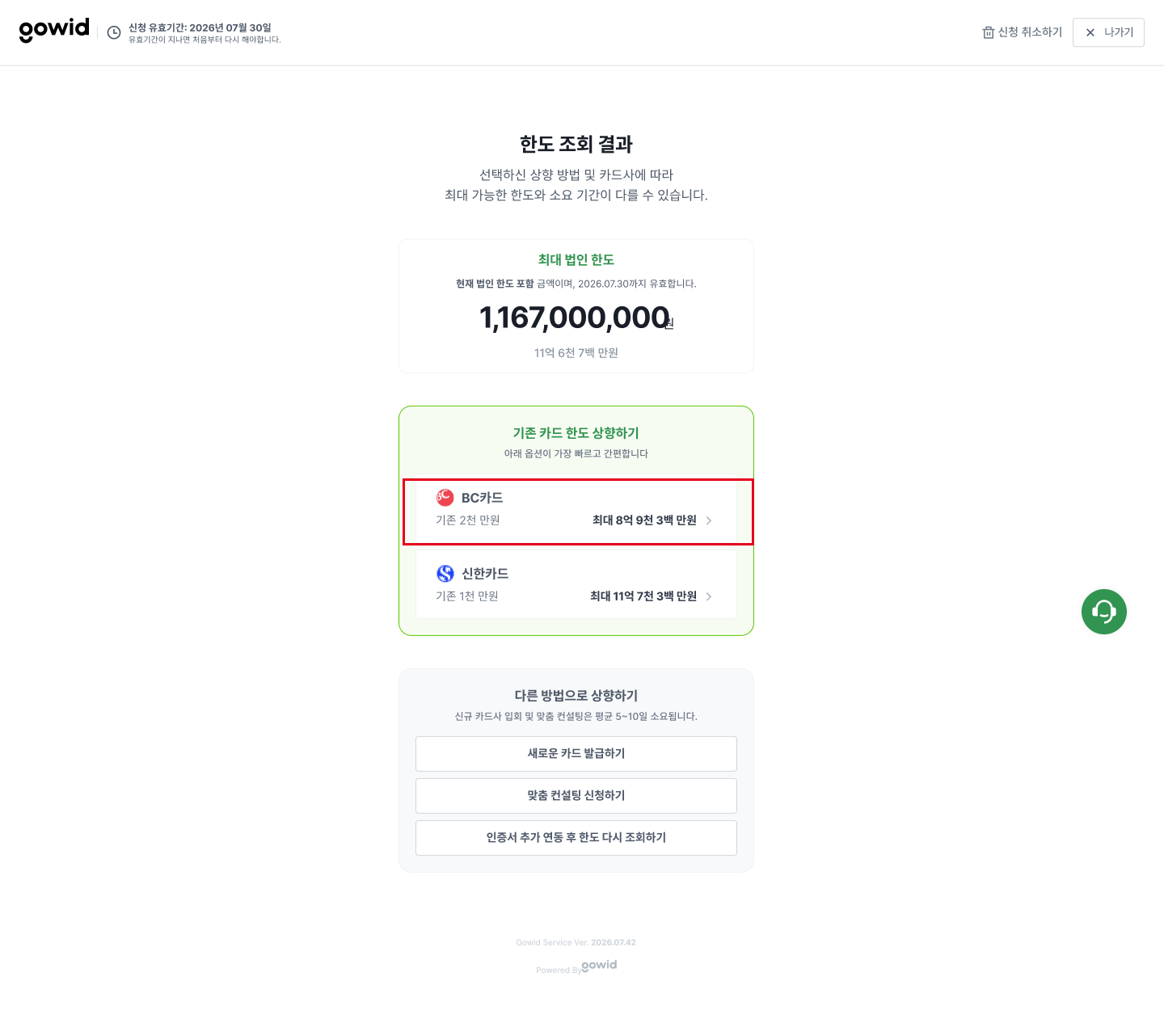This screenshot has height=1036, width=1164.
Task: Click the 1,167,000,000 최대 법인 한도 amount
Action: [x=576, y=318]
